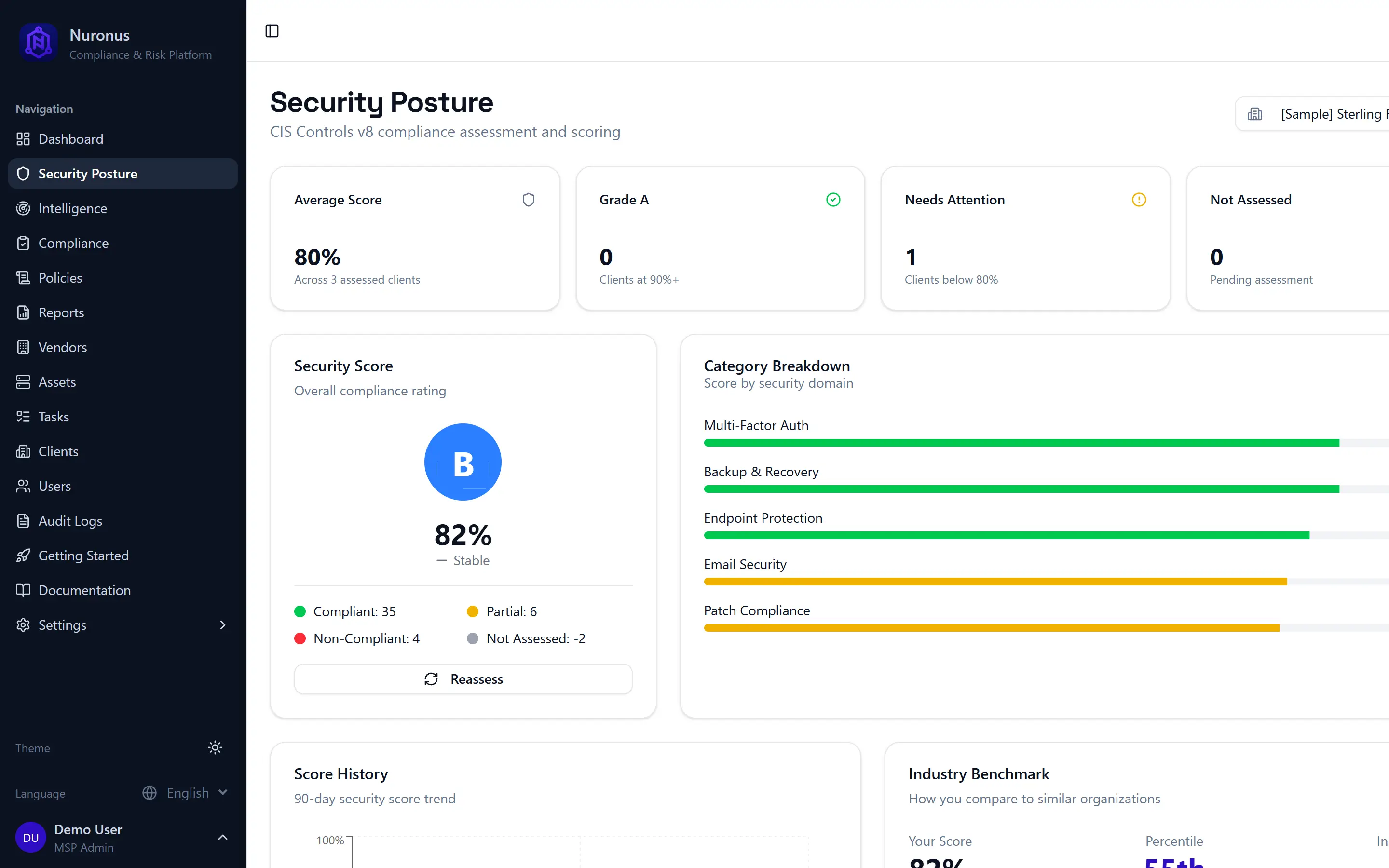Click the Settings gear icon

[x=23, y=625]
